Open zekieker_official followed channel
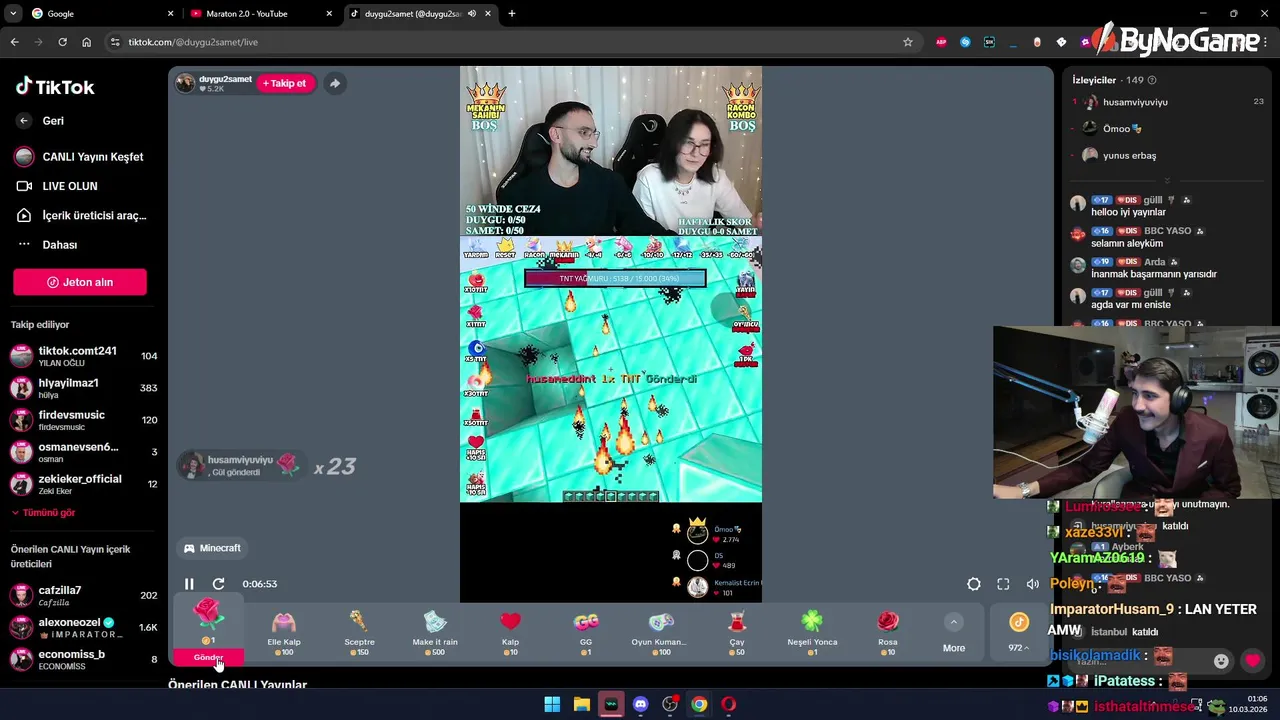1280x720 pixels. click(84, 484)
